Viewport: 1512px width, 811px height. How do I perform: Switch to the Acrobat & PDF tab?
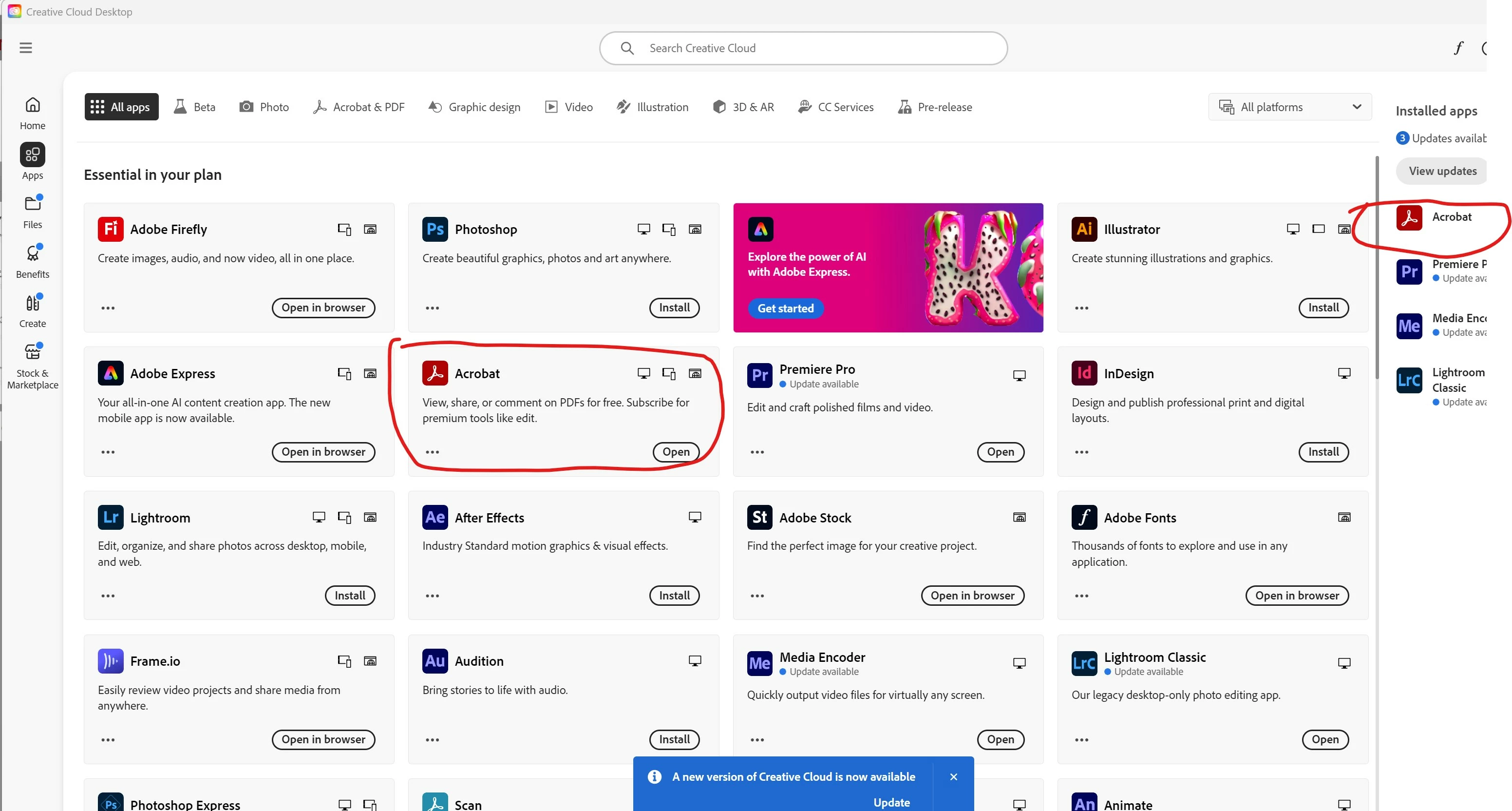(x=359, y=107)
